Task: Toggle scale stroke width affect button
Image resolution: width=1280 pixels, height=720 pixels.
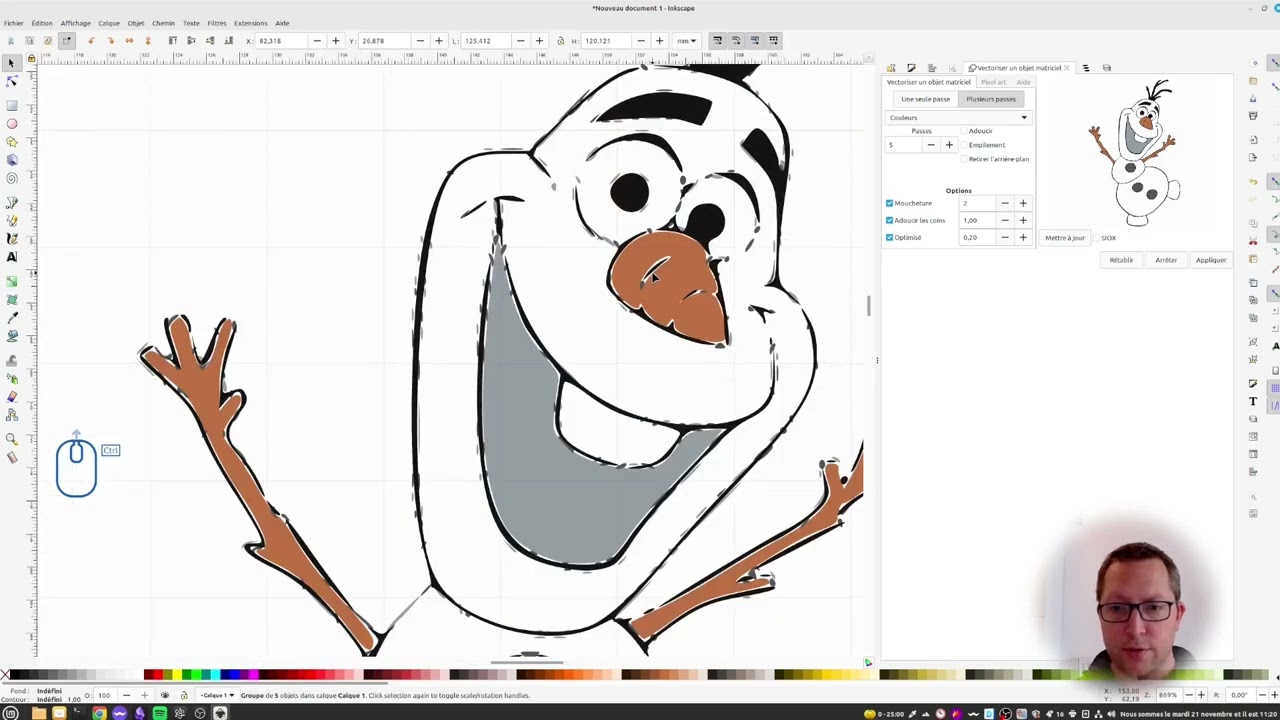Action: (x=717, y=41)
